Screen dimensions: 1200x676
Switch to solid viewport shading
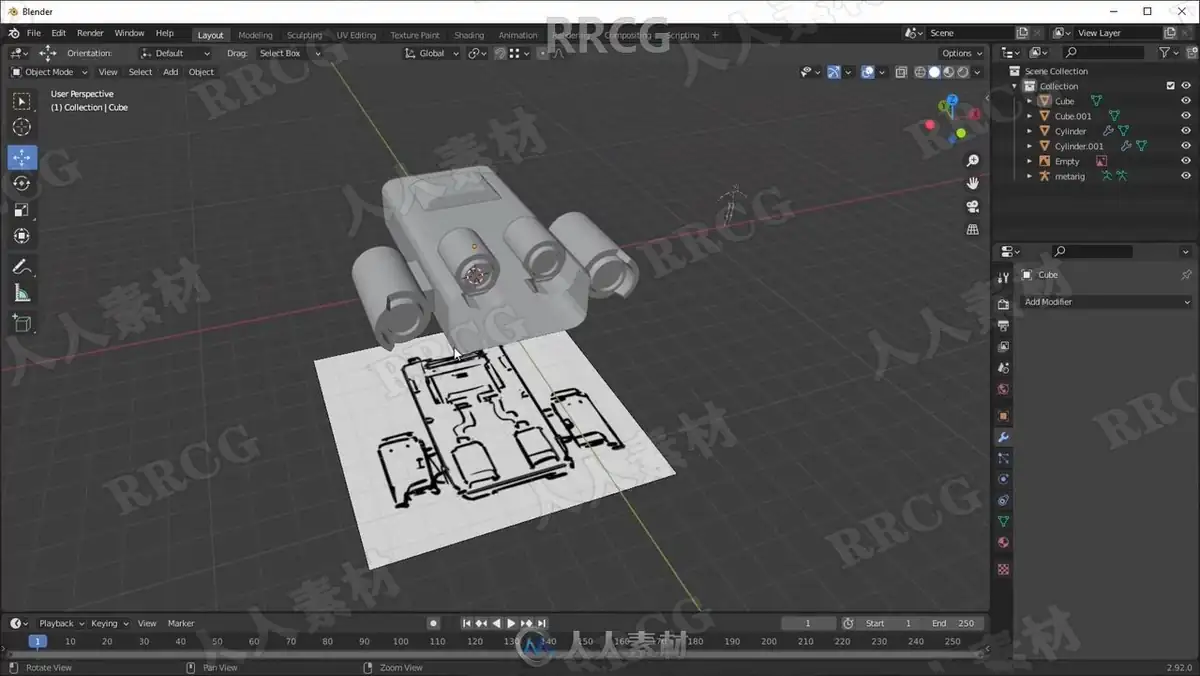tap(934, 72)
